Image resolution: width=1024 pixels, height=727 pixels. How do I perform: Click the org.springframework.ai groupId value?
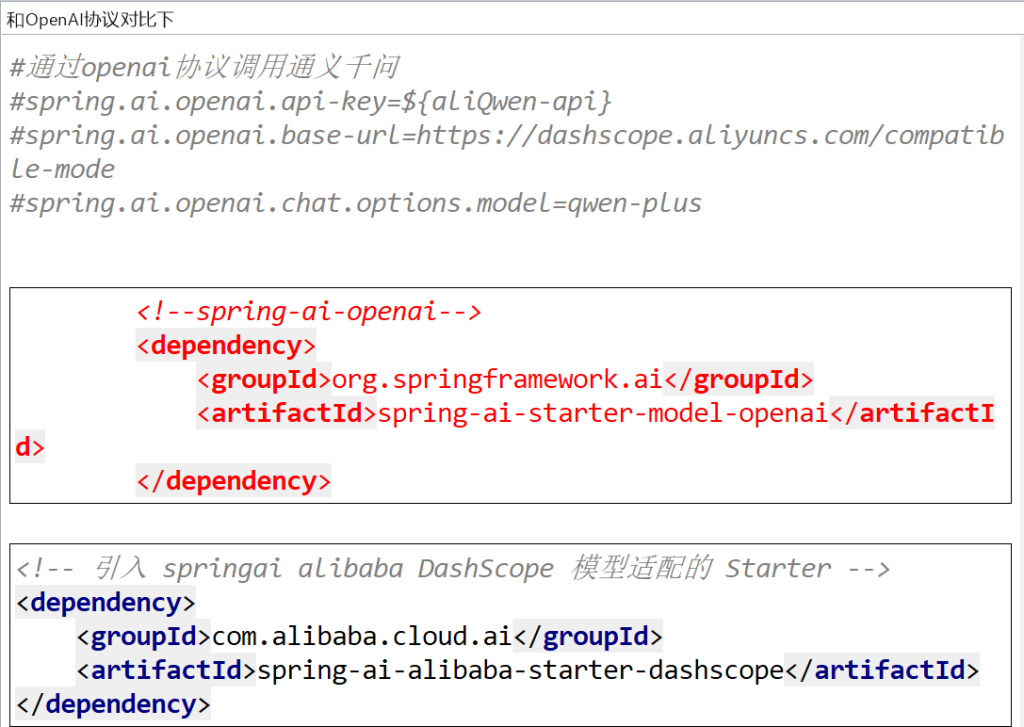coord(496,380)
